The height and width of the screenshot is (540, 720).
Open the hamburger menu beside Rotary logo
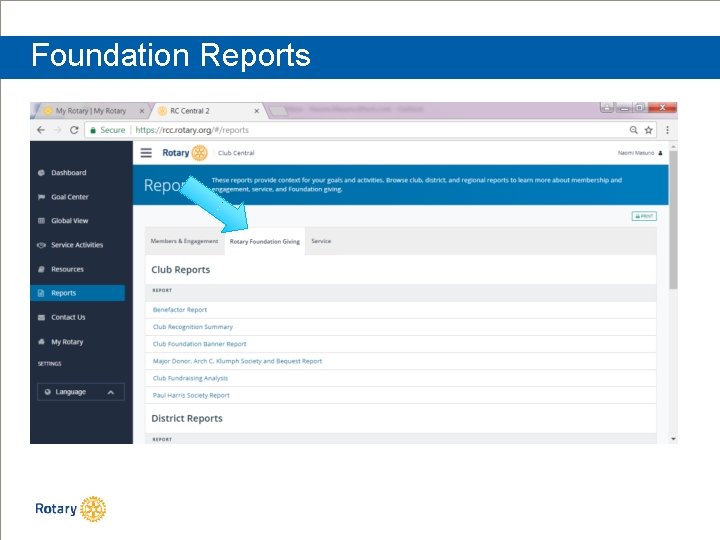tap(146, 152)
